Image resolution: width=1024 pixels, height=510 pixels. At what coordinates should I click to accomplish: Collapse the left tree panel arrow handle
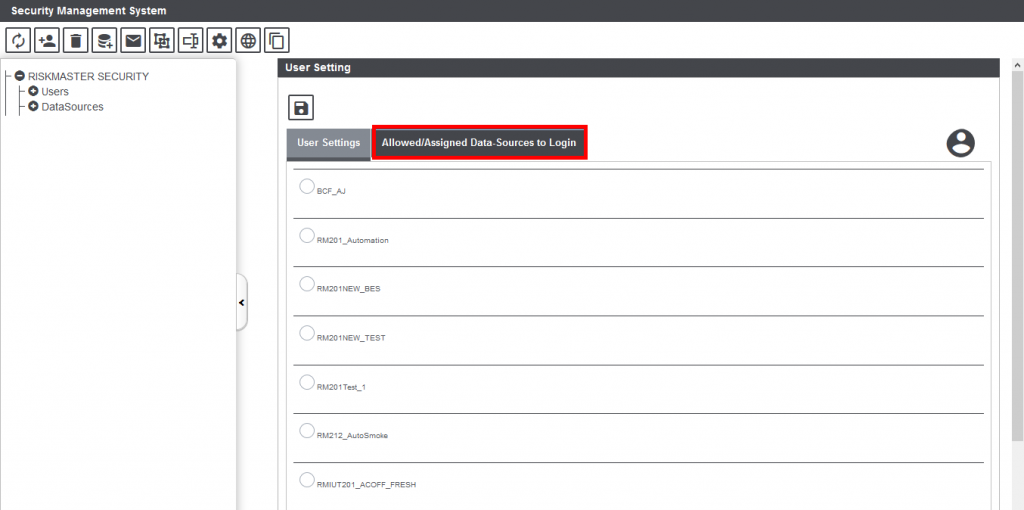point(242,302)
